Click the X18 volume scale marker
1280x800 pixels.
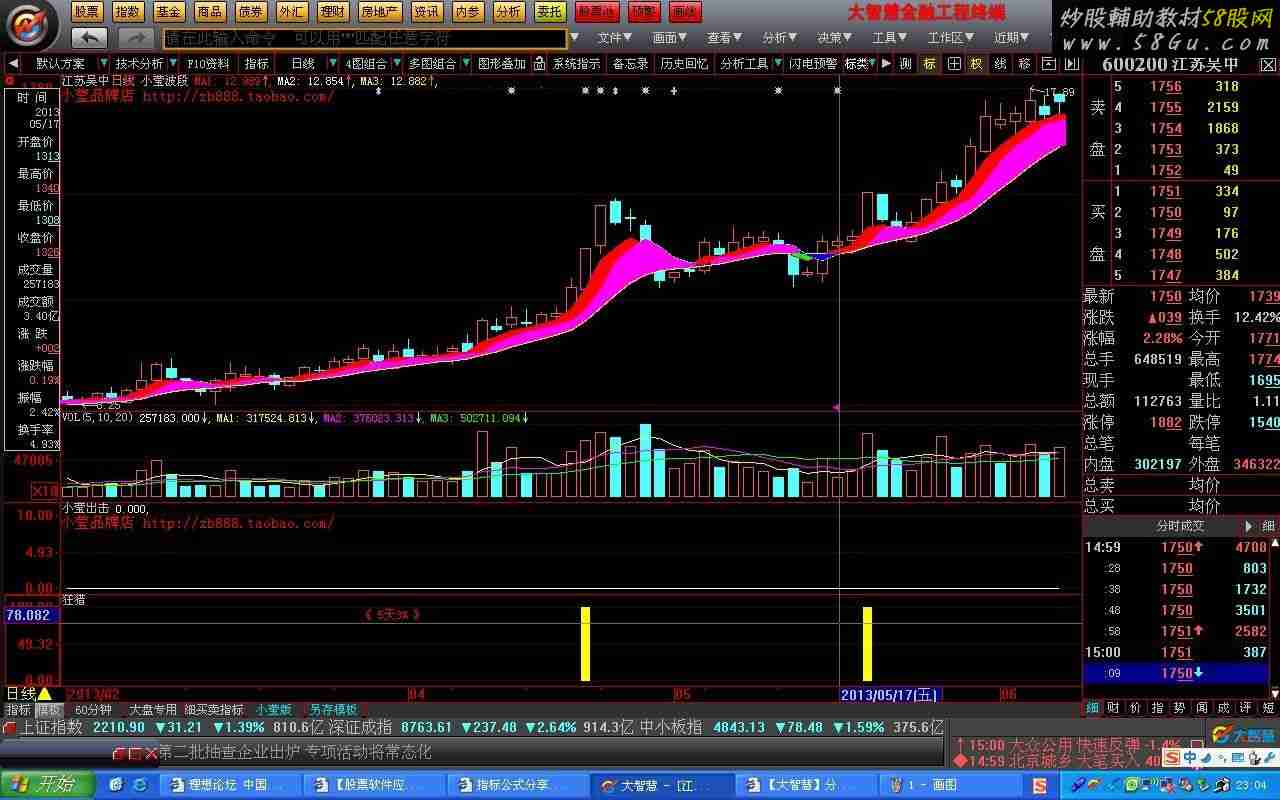click(x=44, y=491)
